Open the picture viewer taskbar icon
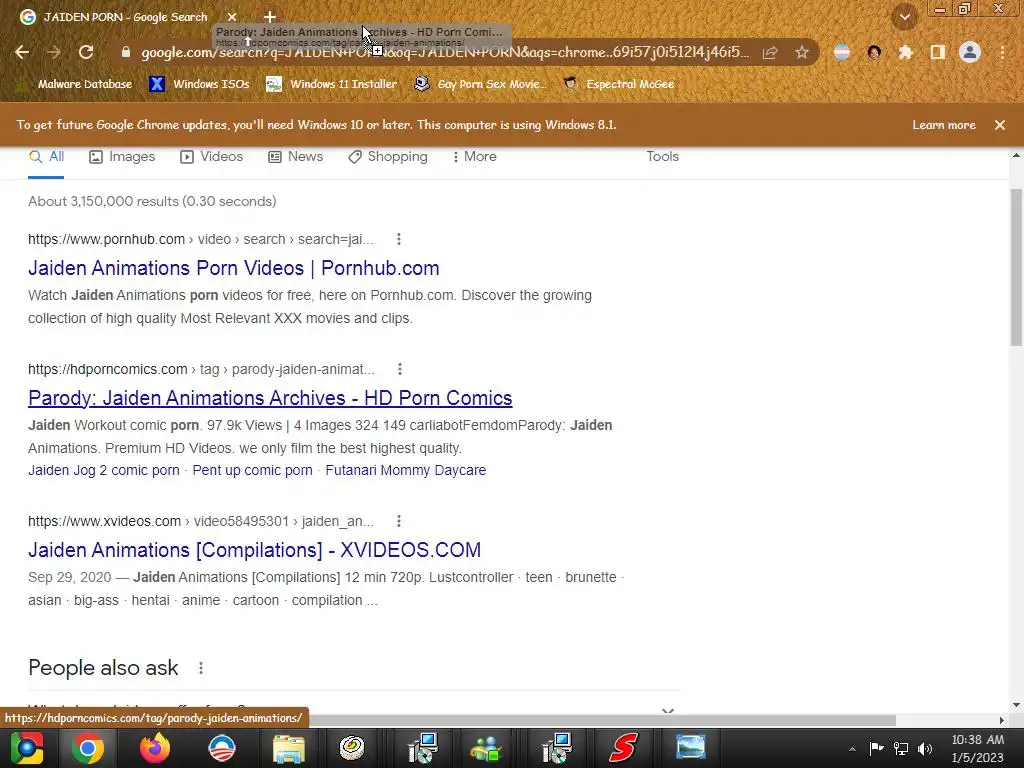1024x768 pixels. point(690,748)
